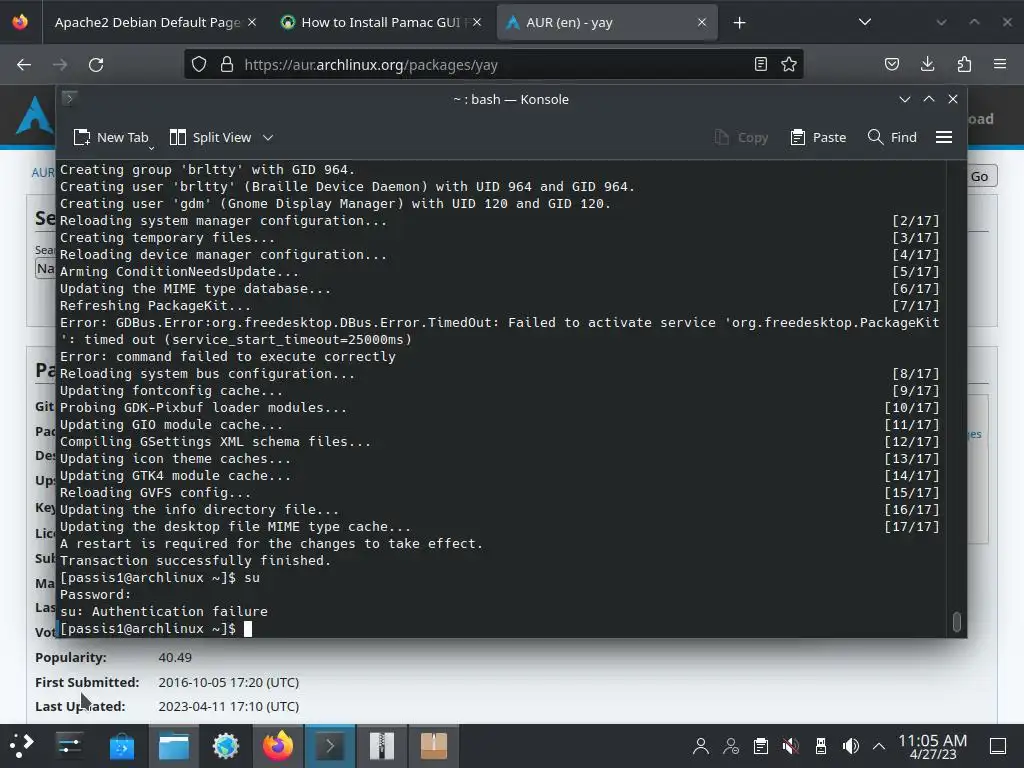
Task: Open Pocket save icon
Action: [x=891, y=65]
